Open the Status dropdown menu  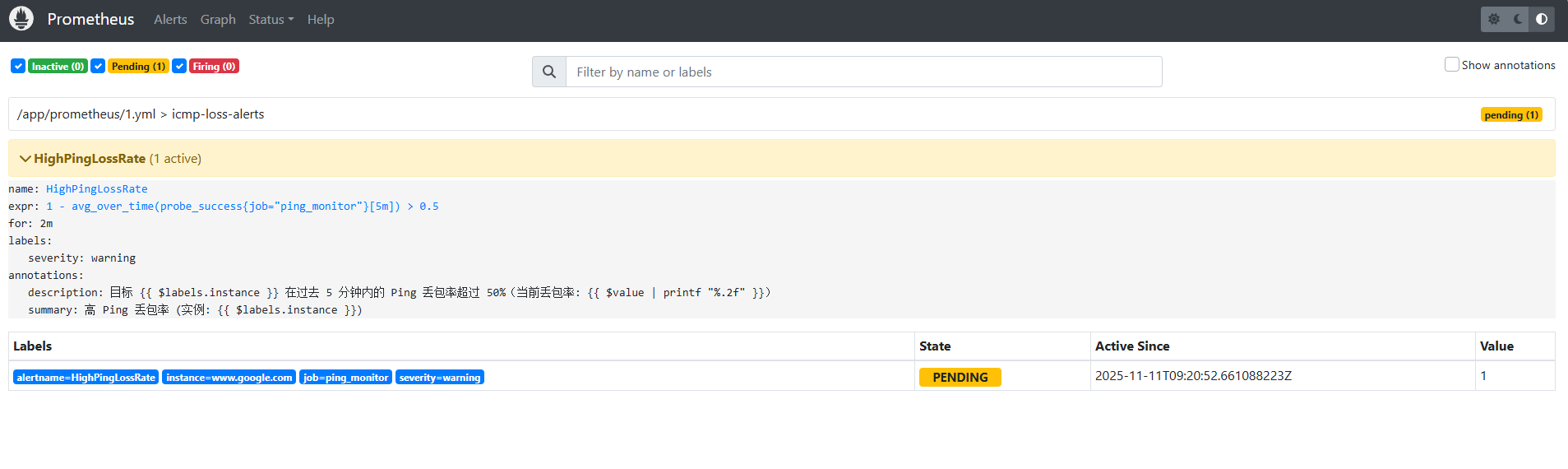tap(271, 19)
